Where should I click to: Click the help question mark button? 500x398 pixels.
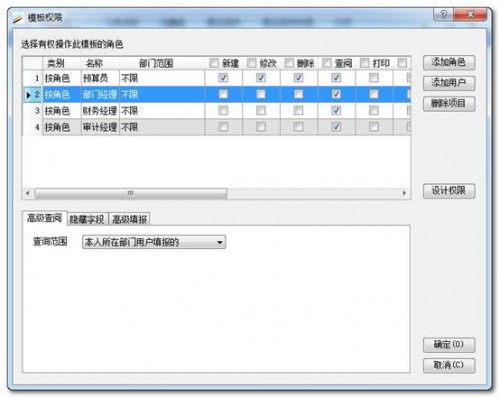tap(443, 14)
